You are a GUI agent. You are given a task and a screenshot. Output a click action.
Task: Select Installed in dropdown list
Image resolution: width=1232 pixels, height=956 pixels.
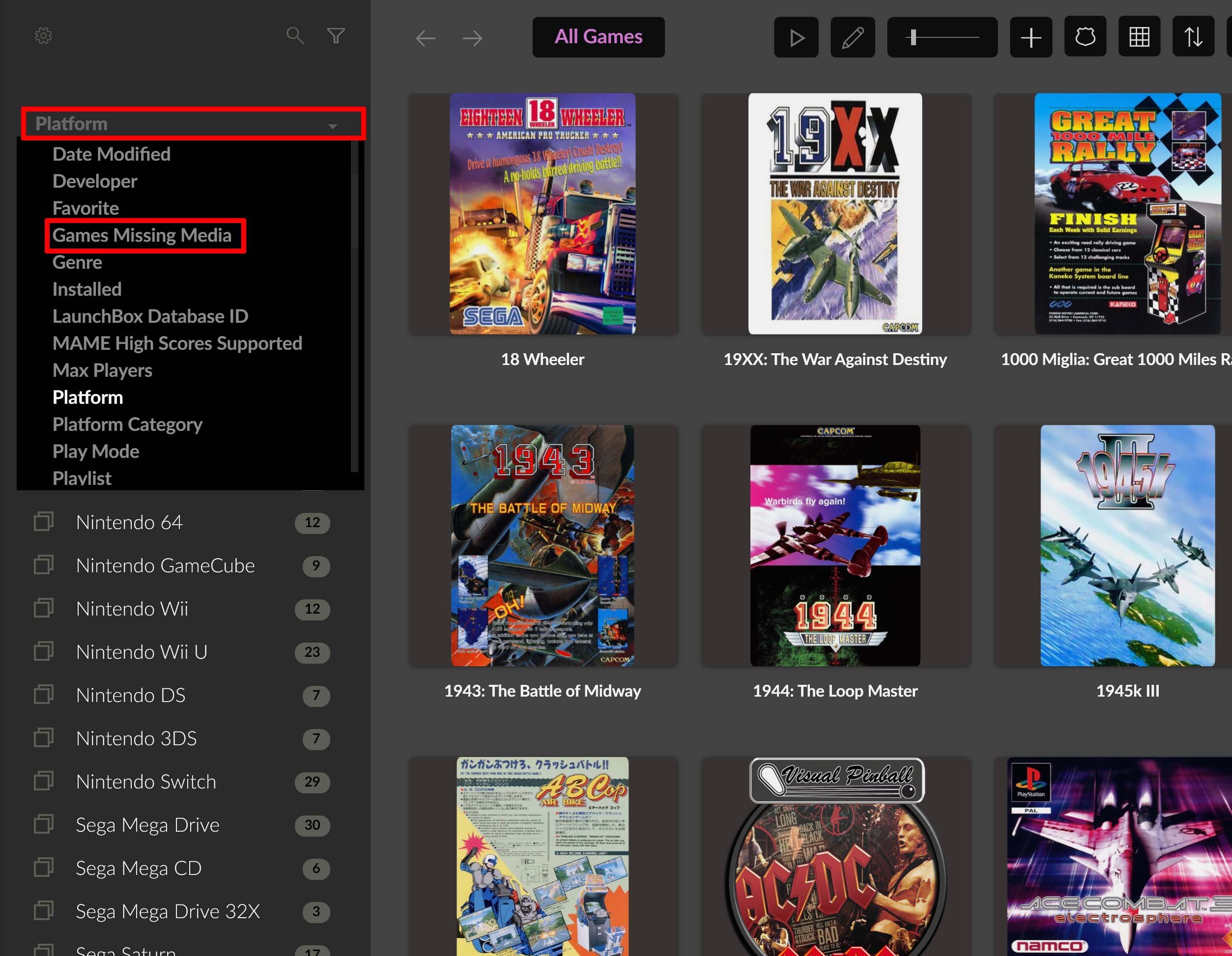point(86,289)
